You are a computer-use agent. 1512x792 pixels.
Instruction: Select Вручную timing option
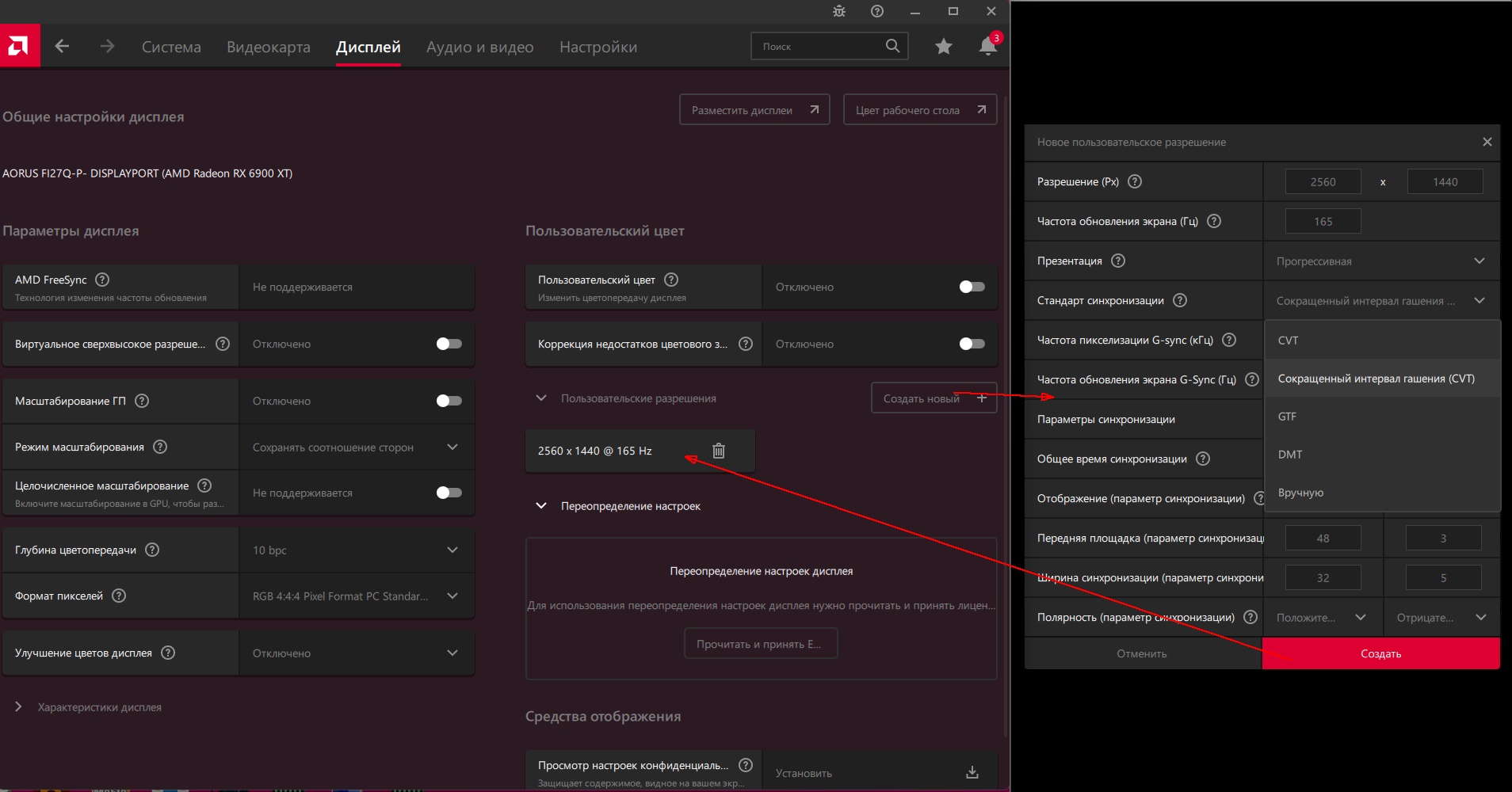1383,493
